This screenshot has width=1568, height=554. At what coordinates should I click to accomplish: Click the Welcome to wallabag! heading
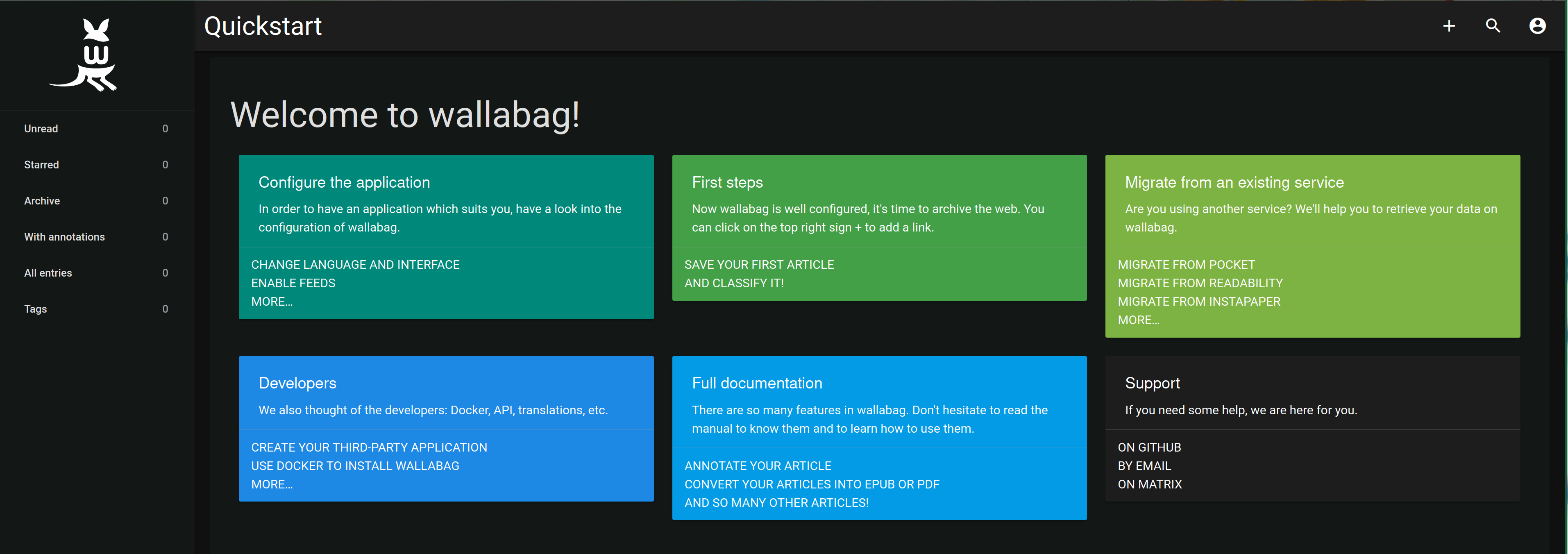click(x=405, y=114)
